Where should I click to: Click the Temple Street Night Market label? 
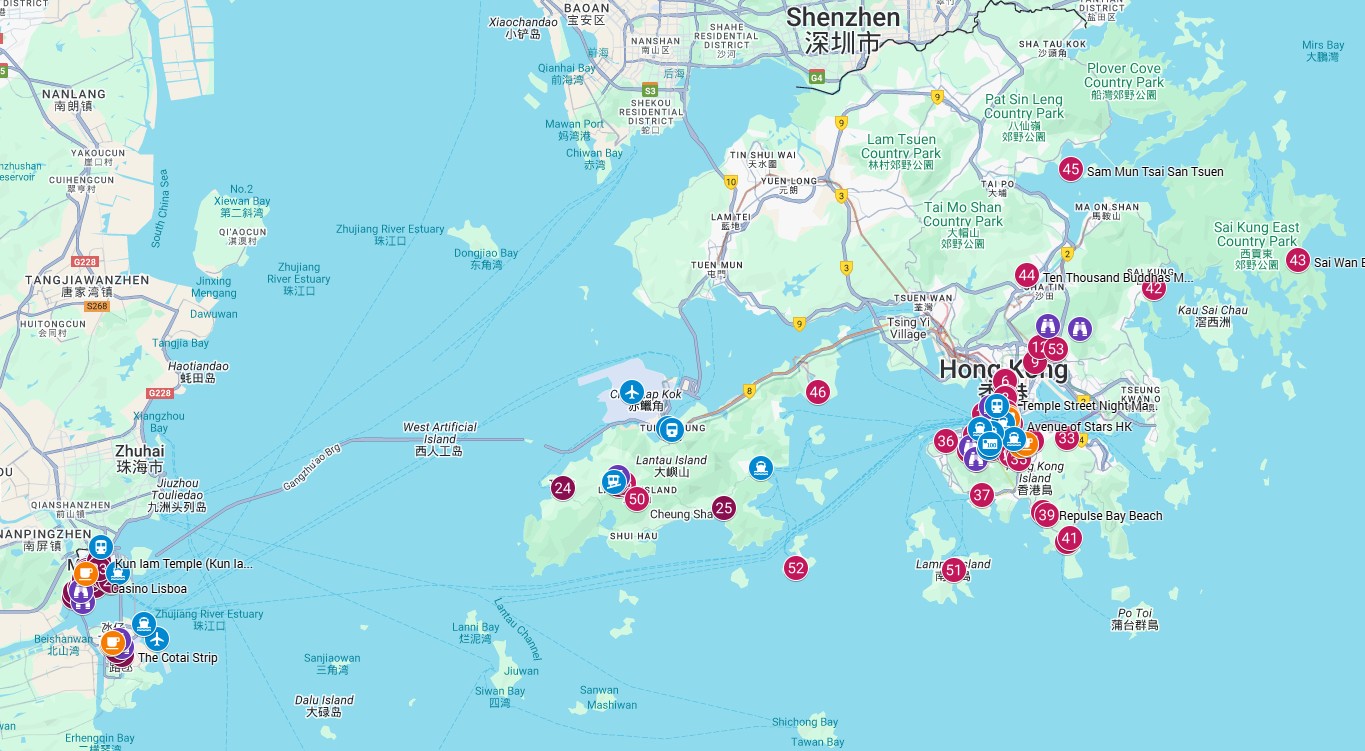[1089, 406]
